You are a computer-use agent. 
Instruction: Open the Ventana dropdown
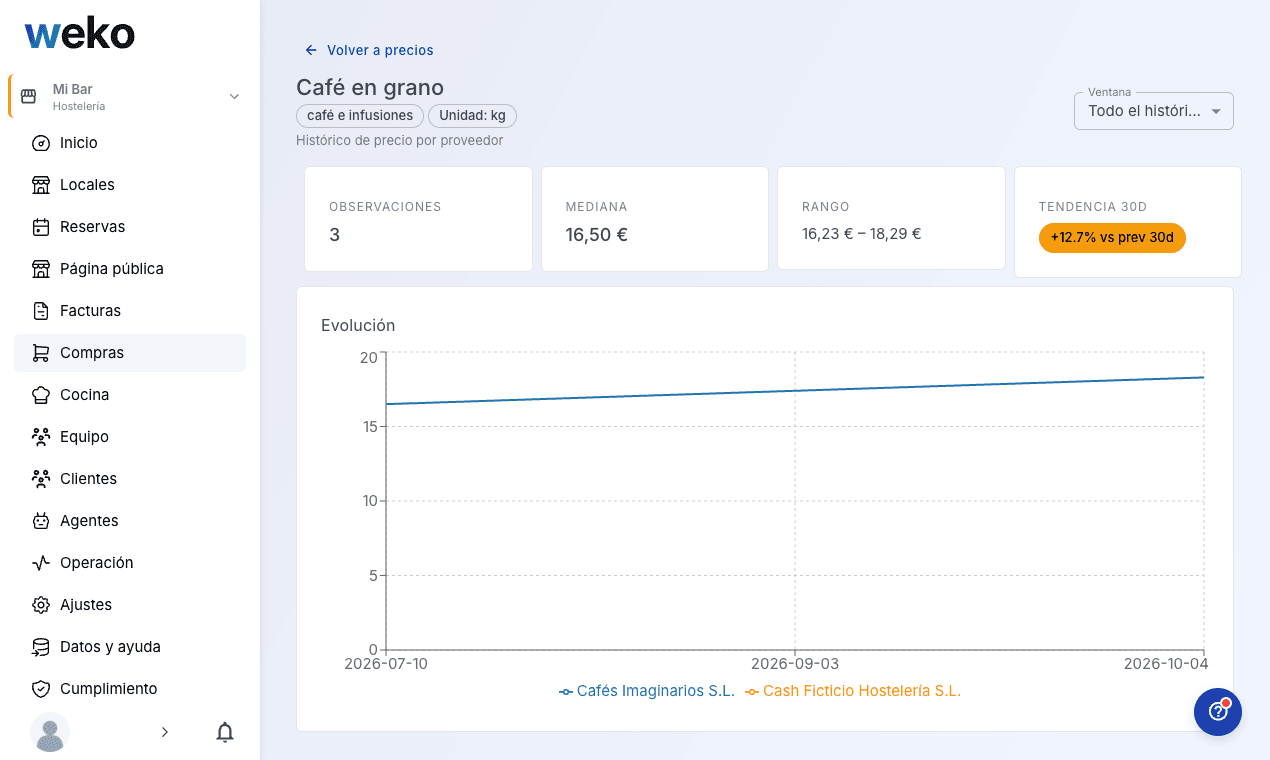coord(1154,111)
